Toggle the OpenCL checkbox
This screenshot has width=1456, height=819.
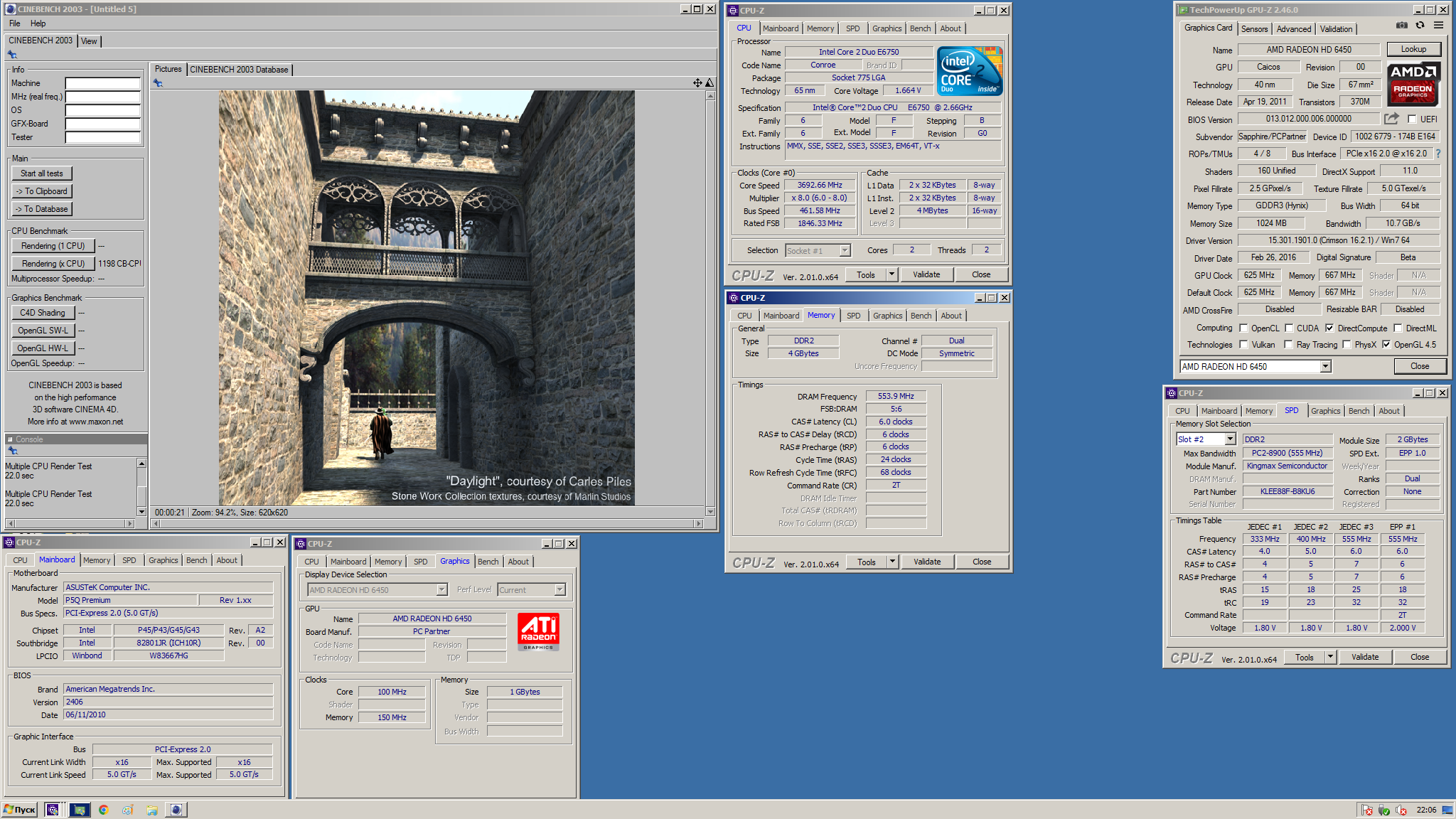1243,328
